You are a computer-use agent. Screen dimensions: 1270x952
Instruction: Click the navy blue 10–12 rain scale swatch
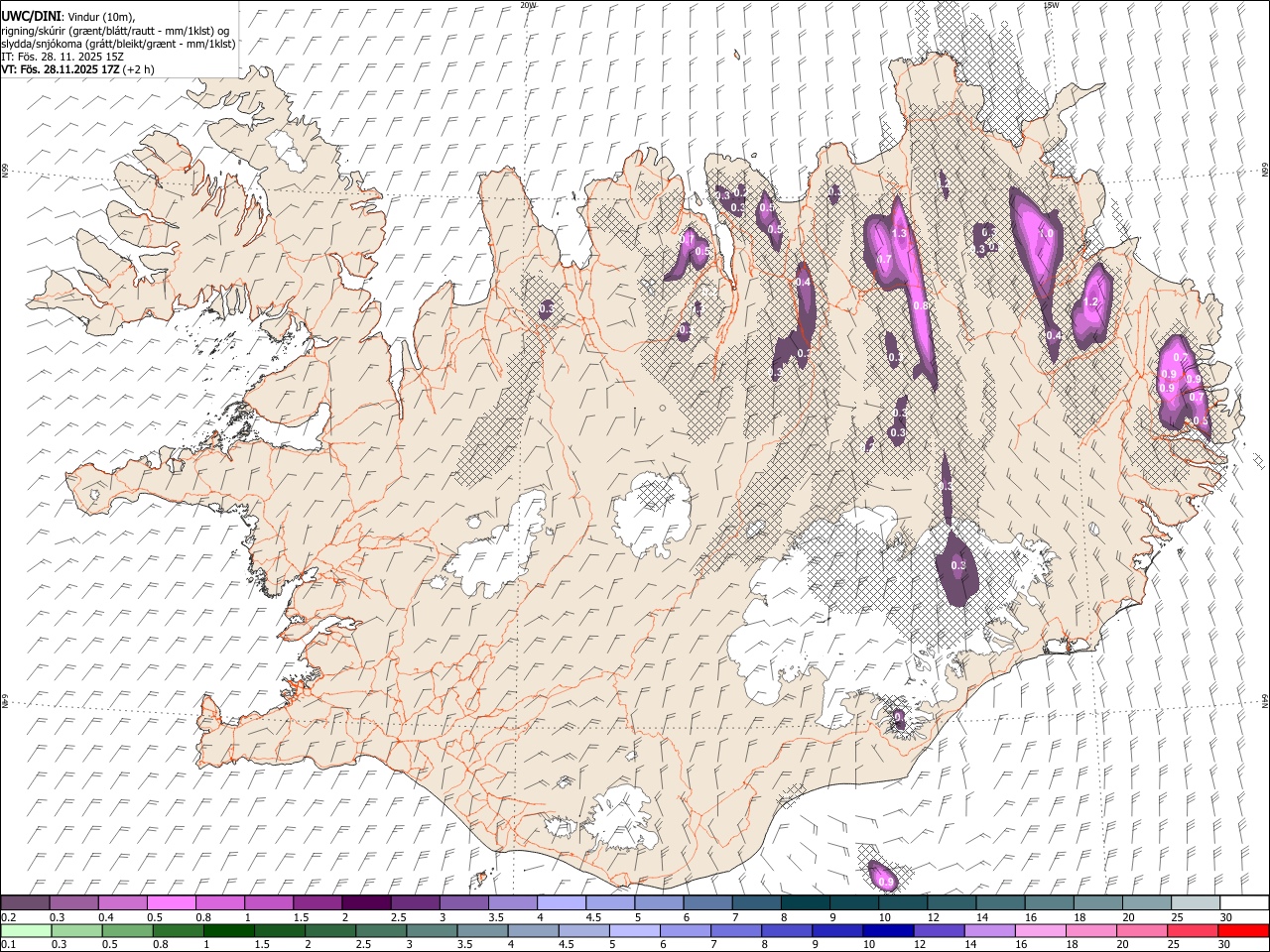888,930
